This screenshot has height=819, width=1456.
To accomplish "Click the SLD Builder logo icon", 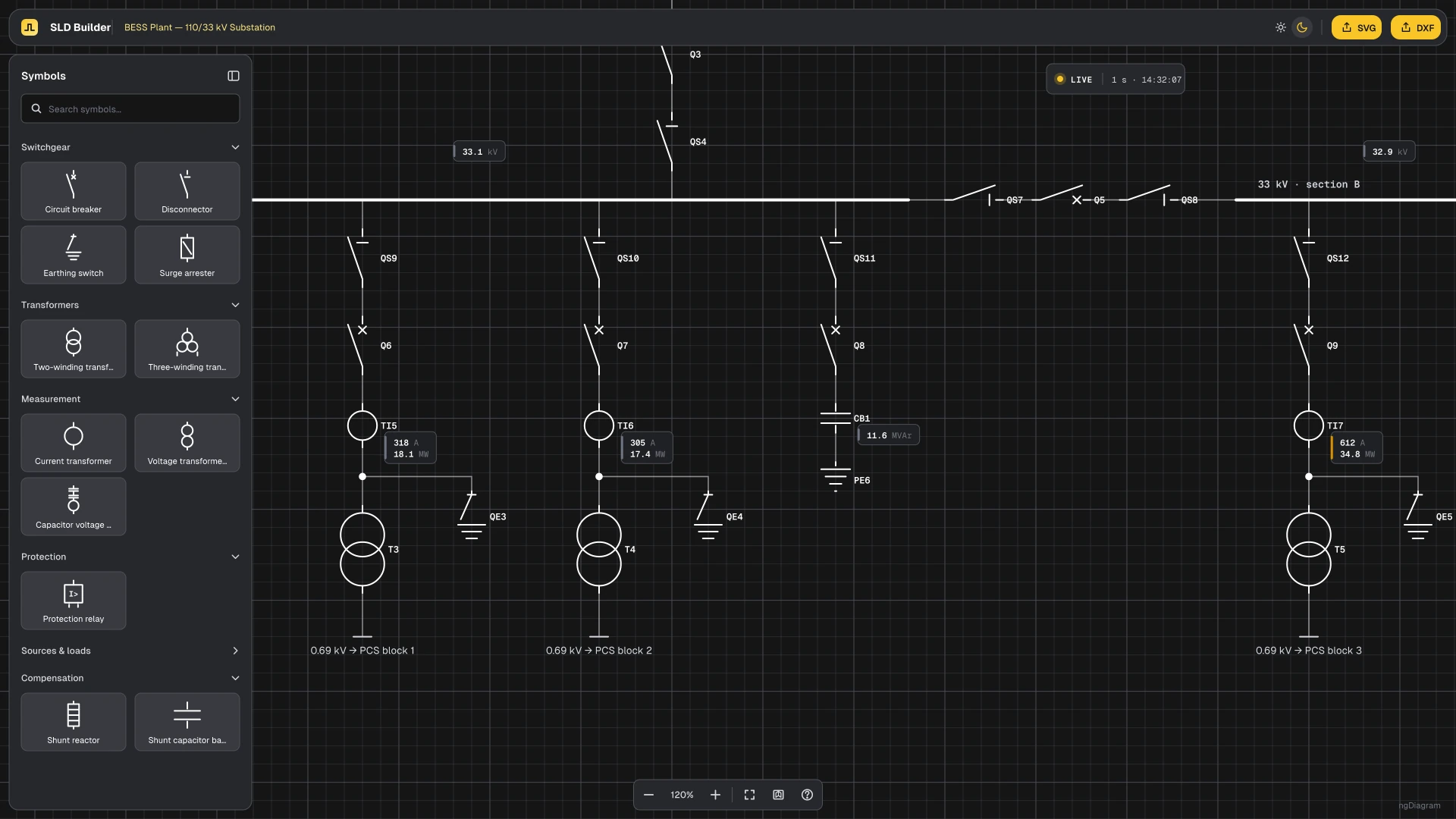I will pyautogui.click(x=30, y=27).
